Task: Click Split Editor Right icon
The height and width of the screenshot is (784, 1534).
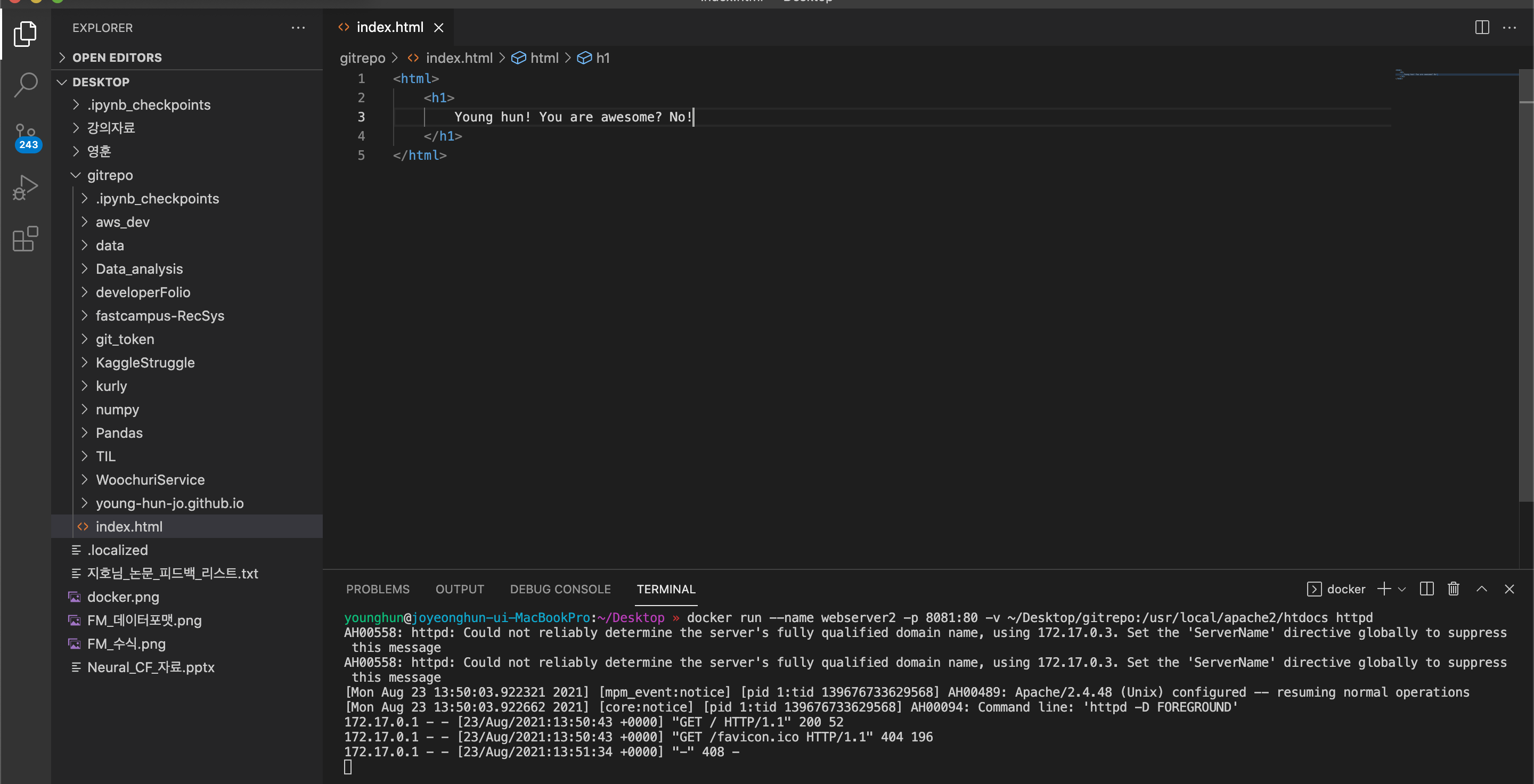Action: [1482, 27]
